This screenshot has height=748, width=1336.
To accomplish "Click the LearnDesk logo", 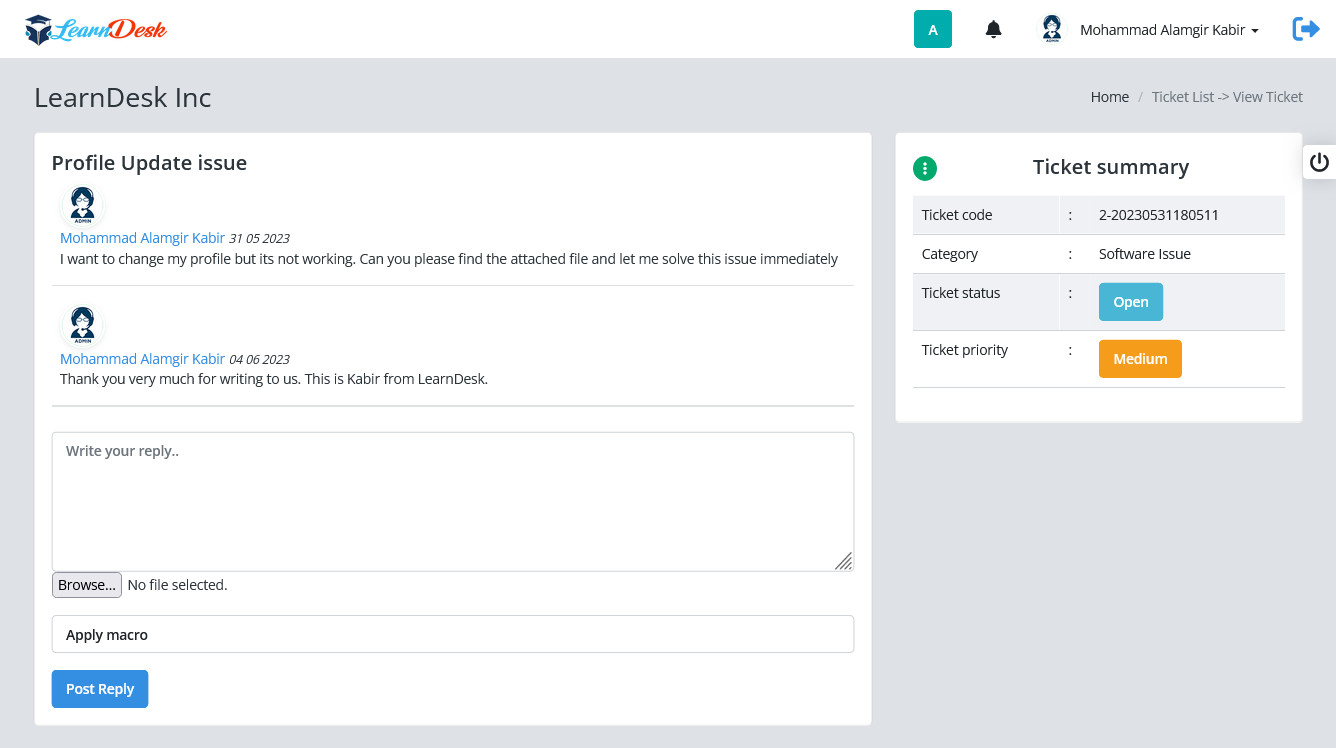I will 96,29.
